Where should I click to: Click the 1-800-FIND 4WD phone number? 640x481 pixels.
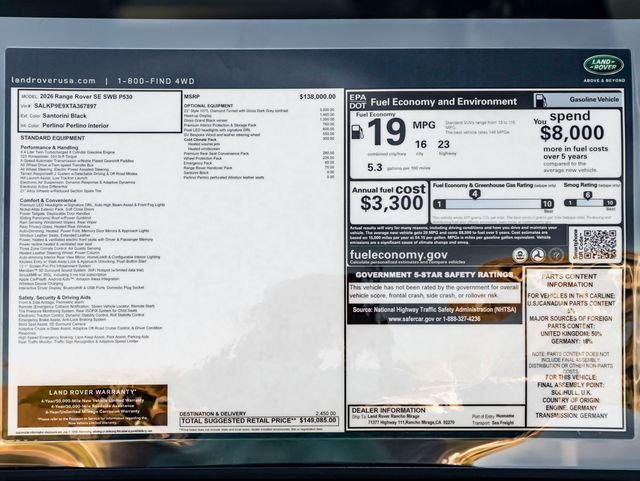[x=156, y=81]
